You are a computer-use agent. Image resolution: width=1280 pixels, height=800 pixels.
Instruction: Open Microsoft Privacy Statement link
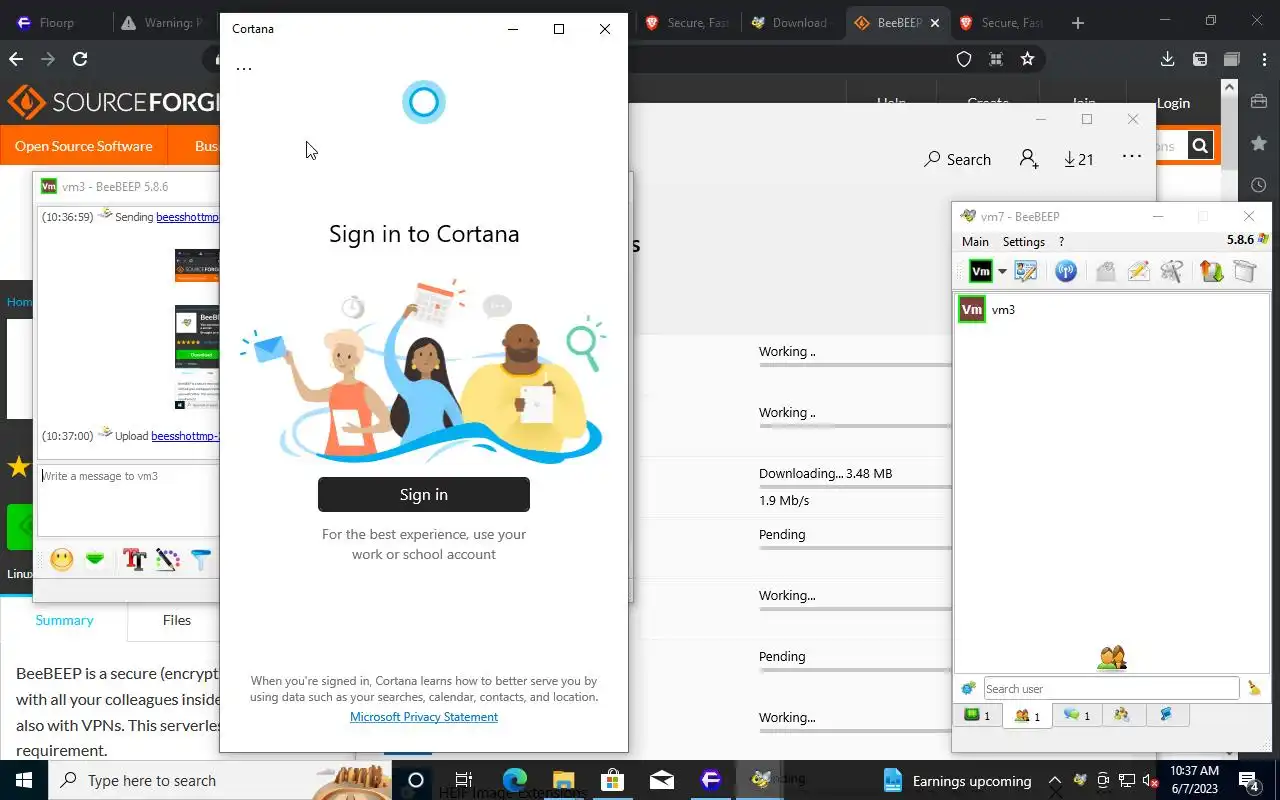423,717
